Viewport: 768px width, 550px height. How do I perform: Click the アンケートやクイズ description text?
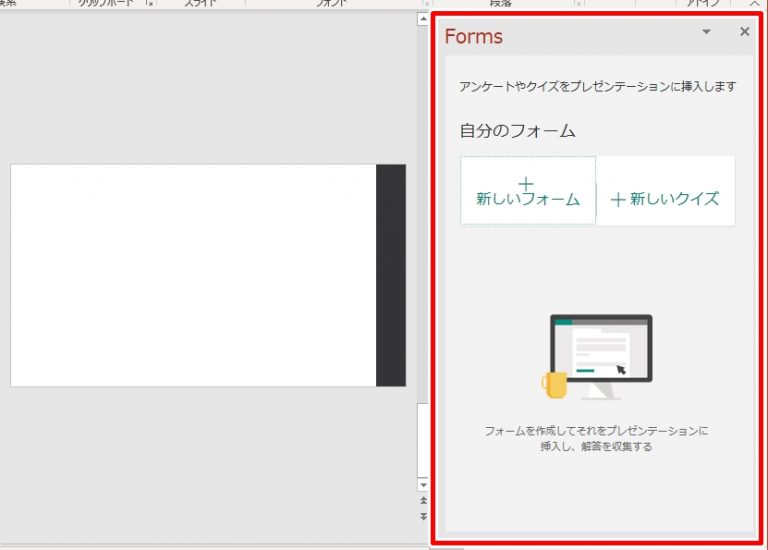(x=598, y=86)
